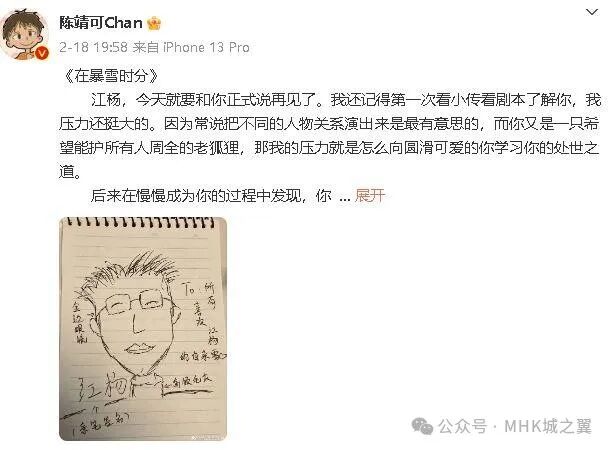Click the orange V verified badge
This screenshot has height=450, width=611.
[x=42, y=52]
